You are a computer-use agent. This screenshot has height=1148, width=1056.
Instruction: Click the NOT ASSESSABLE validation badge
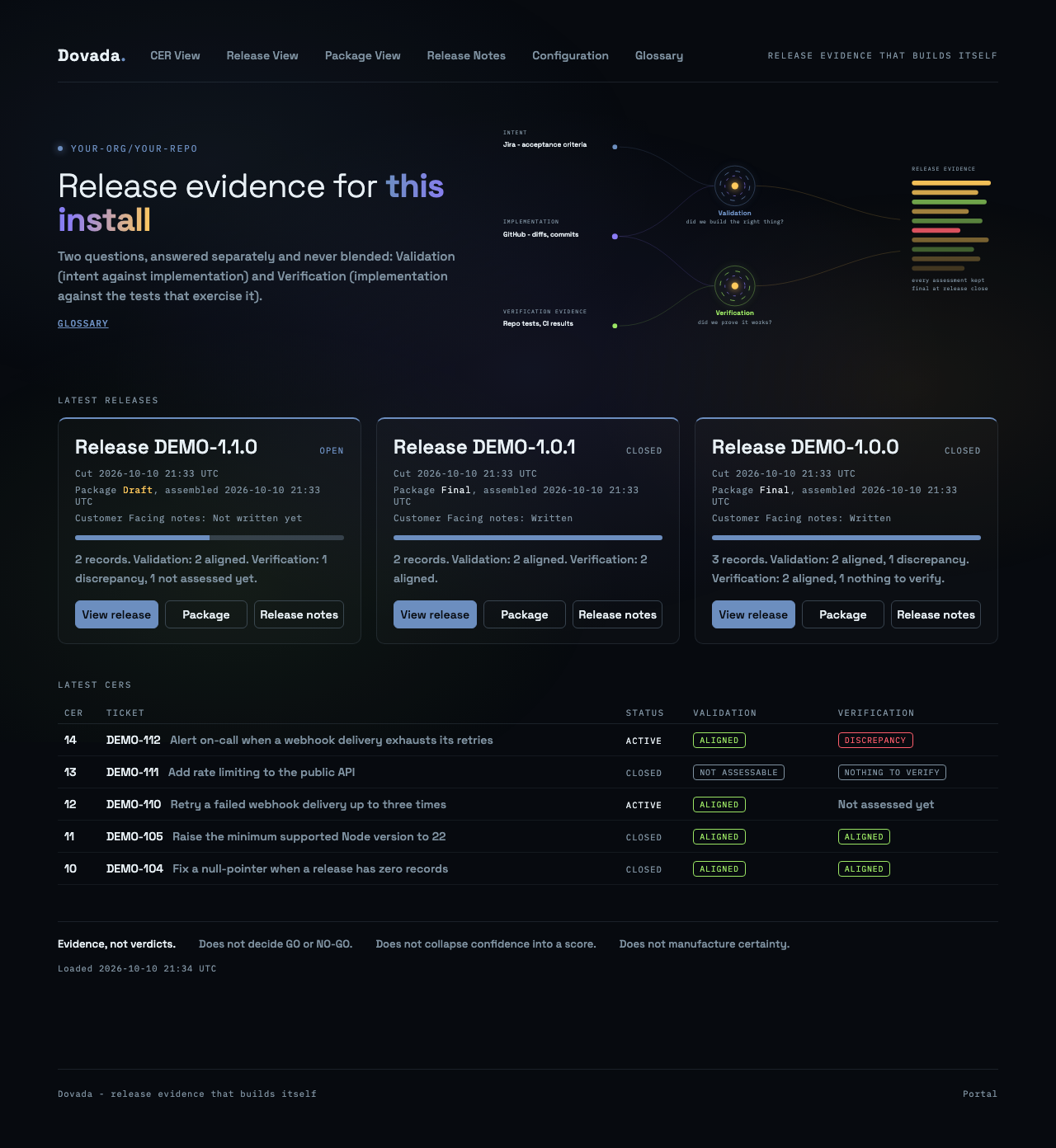pyautogui.click(x=738, y=773)
